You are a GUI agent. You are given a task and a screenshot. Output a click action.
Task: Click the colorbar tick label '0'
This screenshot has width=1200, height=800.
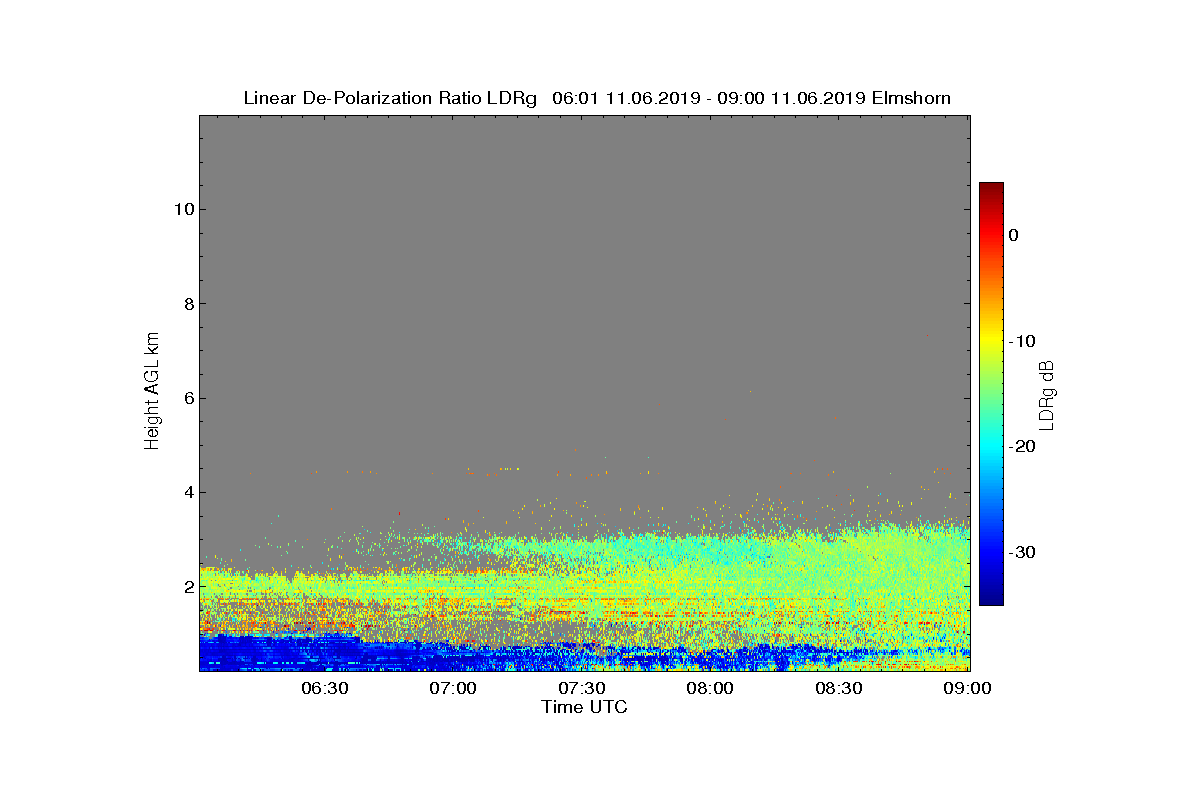1013,235
